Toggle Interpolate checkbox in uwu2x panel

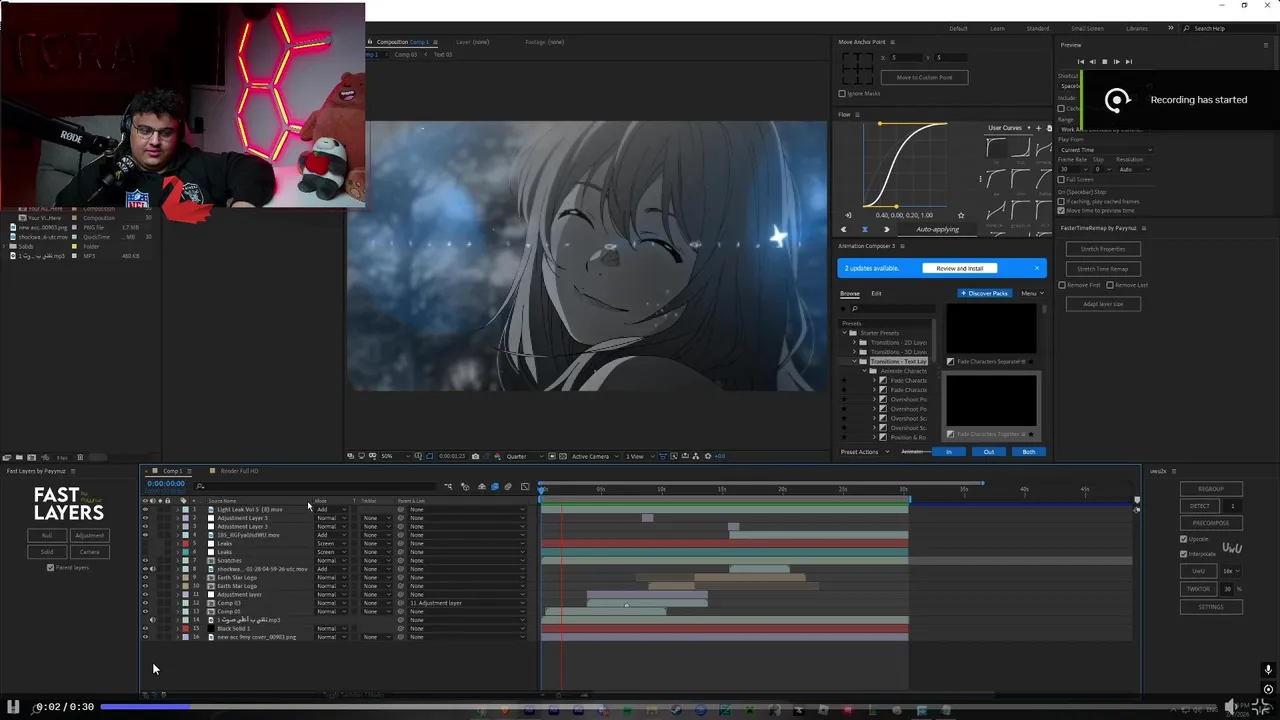coord(1184,554)
